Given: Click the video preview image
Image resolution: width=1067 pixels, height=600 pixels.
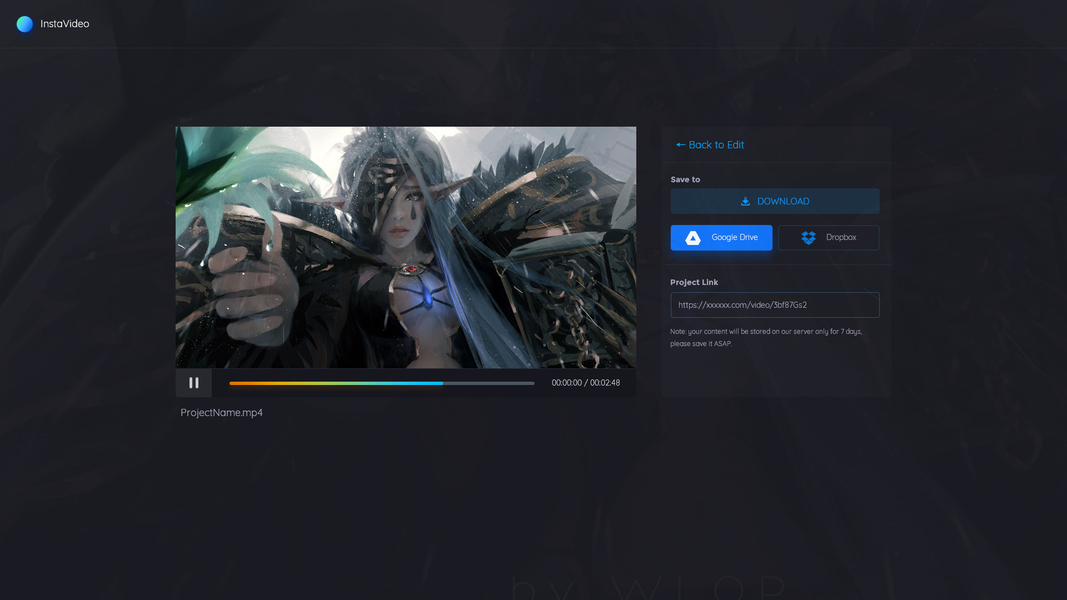Looking at the screenshot, I should pyautogui.click(x=406, y=248).
